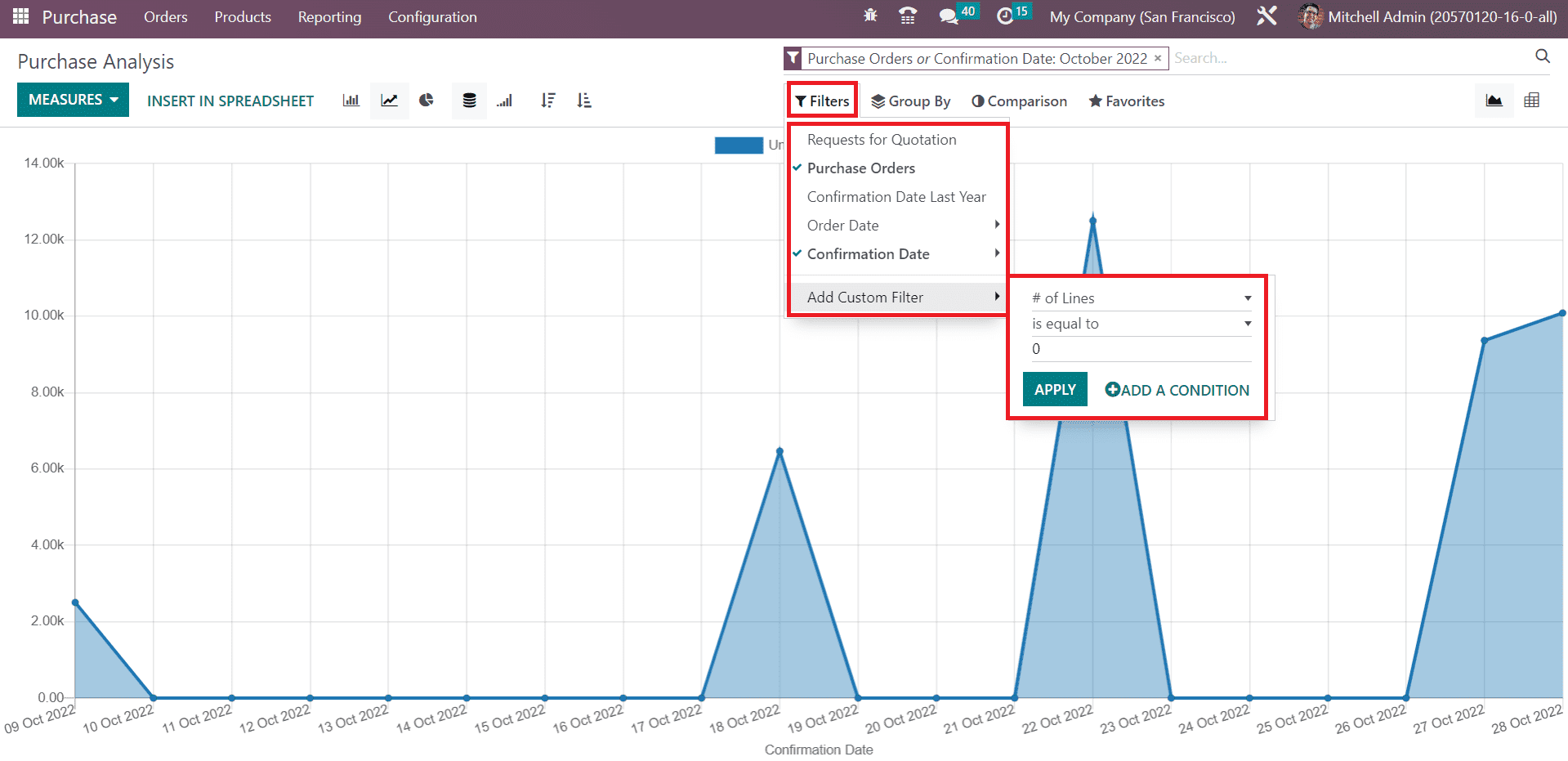The height and width of the screenshot is (761, 1568).
Task: Open the '# of Lines' field dropdown
Action: pos(1141,298)
